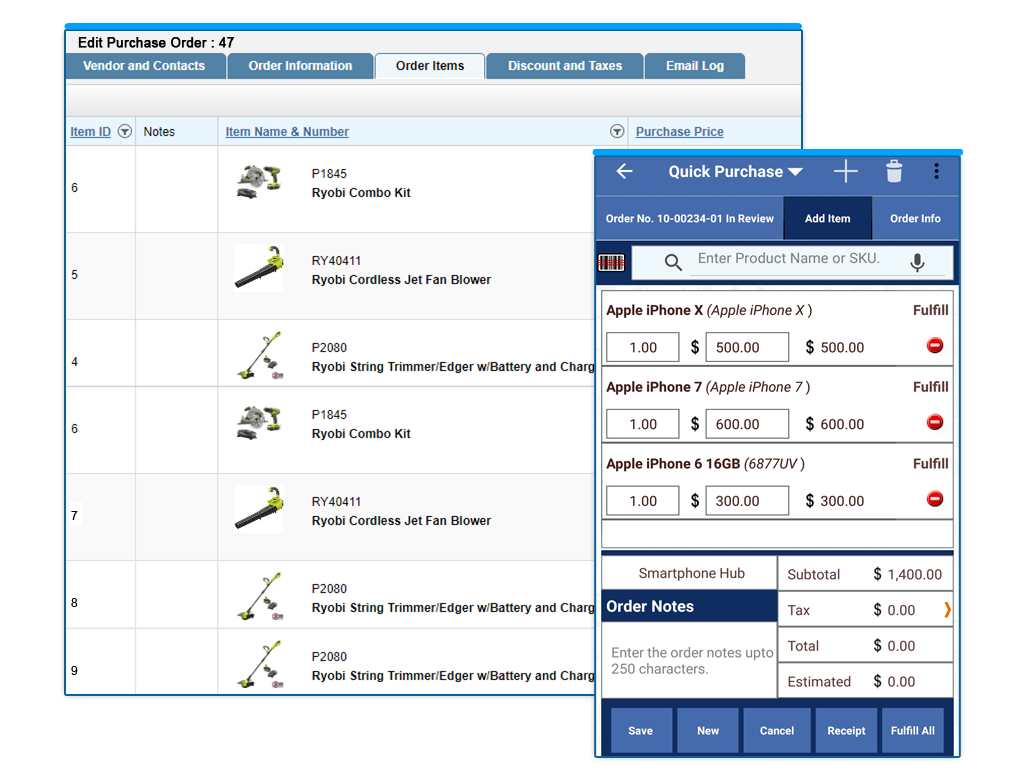Click the trash icon in Quick Purchase header
This screenshot has height=768, width=1024.
pos(894,171)
